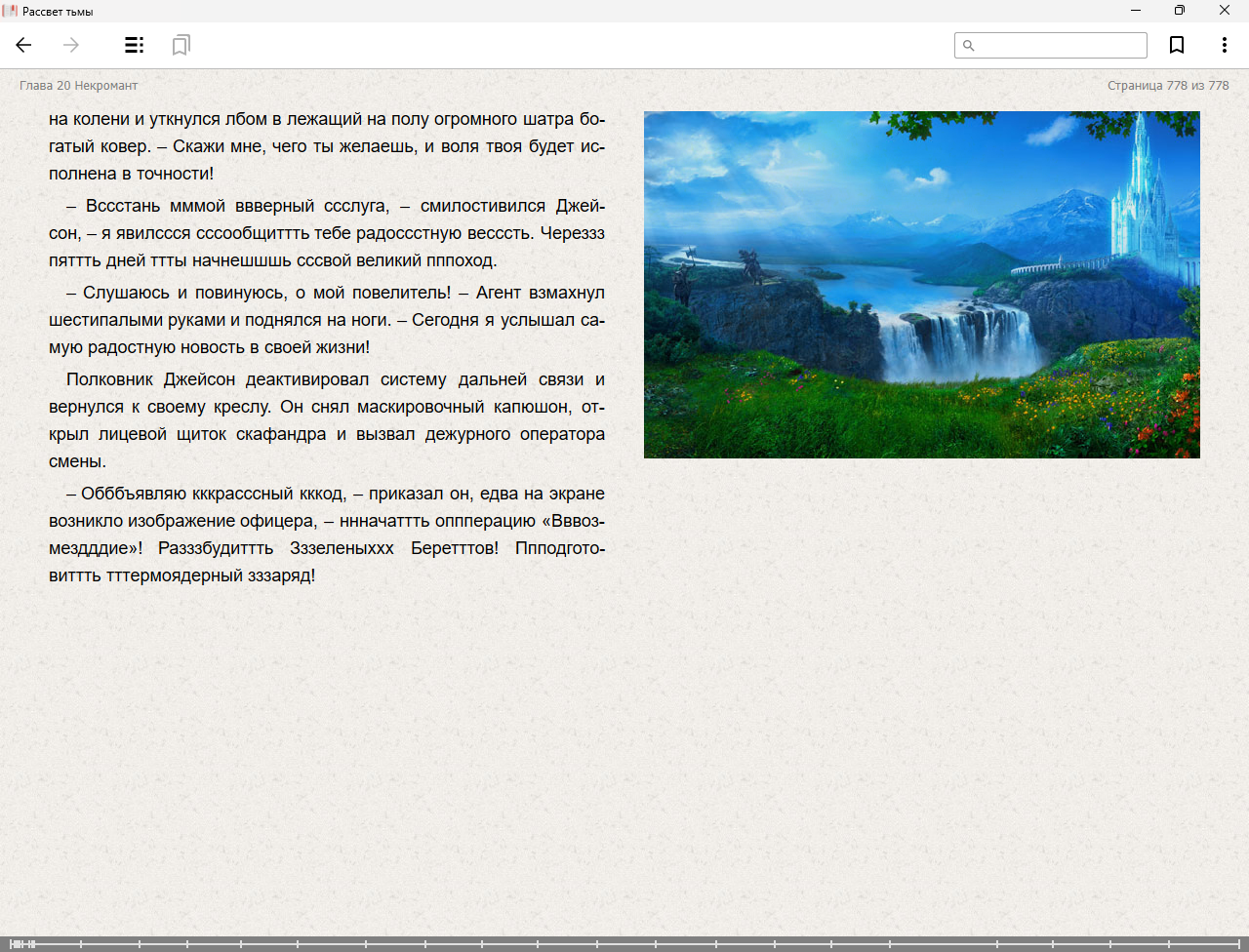Click the forward navigation arrow
1249x952 pixels.
tap(71, 45)
